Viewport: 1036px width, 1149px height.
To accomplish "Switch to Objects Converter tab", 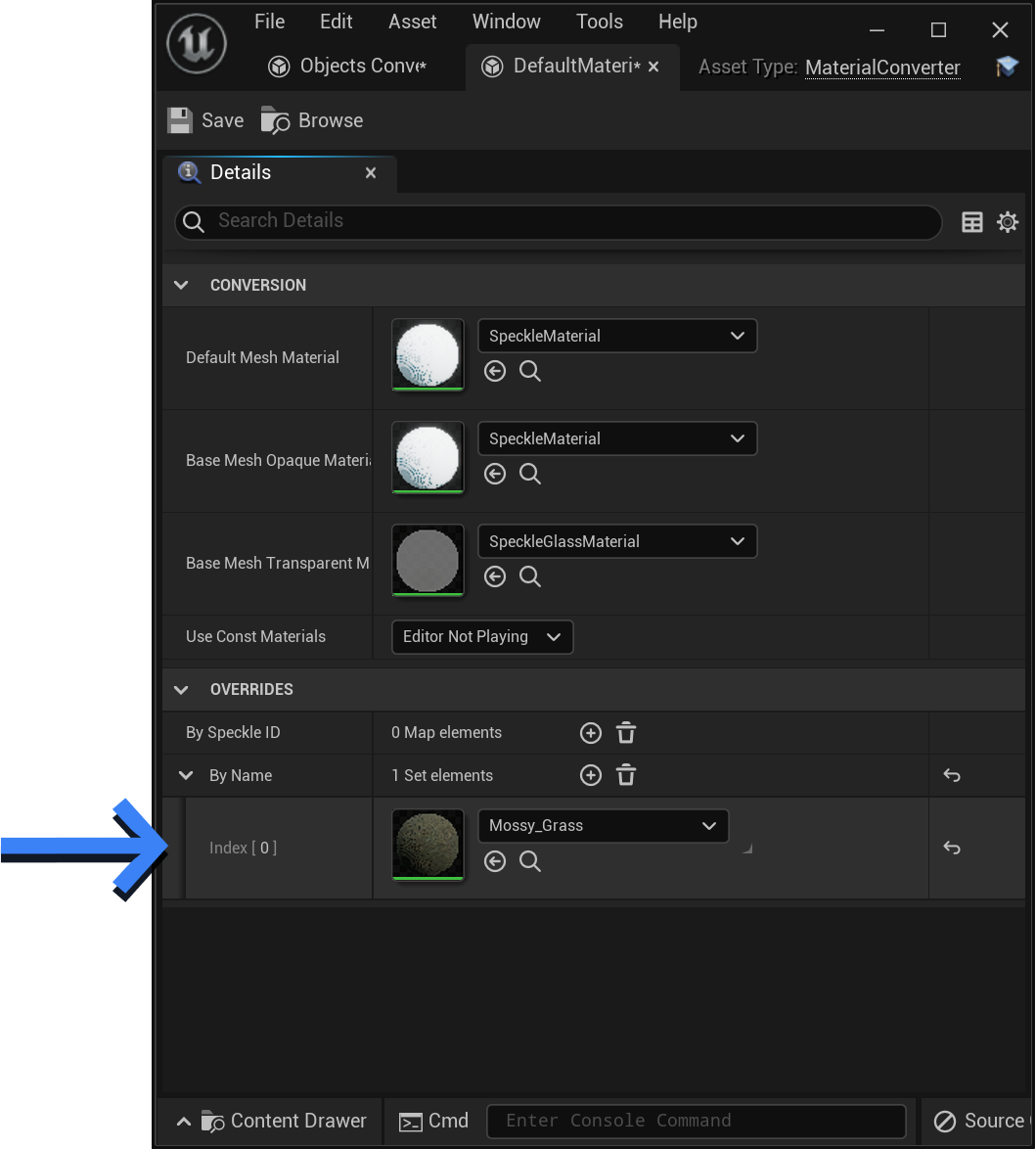I will click(348, 66).
